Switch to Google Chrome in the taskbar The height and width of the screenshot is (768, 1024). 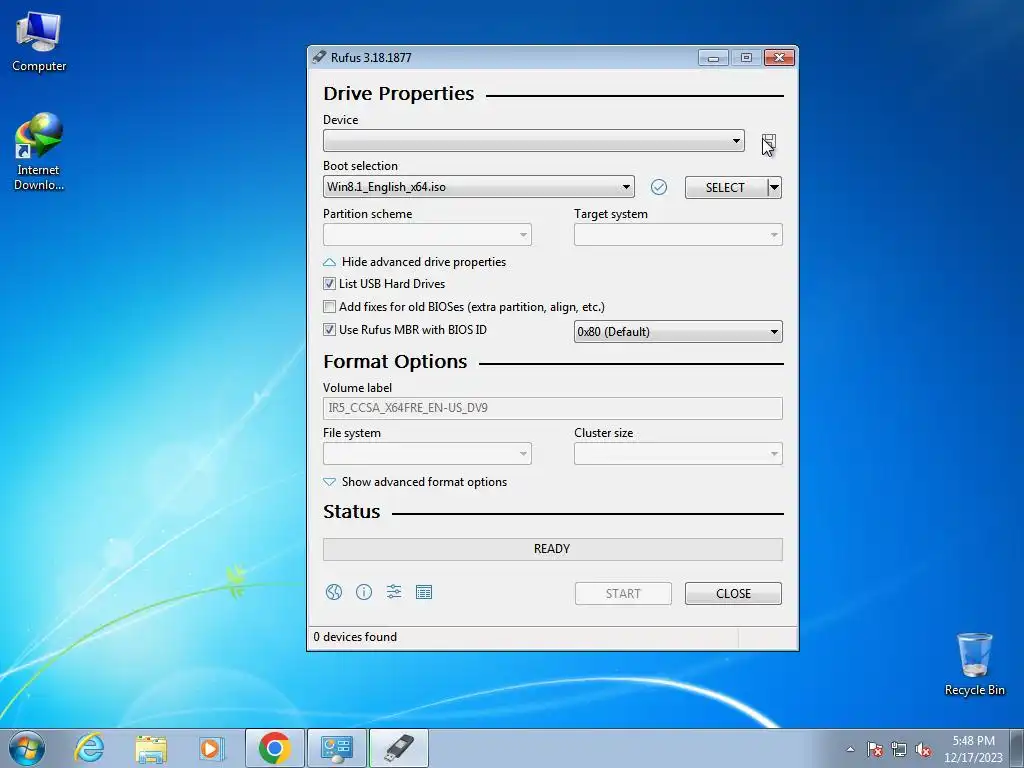(x=274, y=748)
